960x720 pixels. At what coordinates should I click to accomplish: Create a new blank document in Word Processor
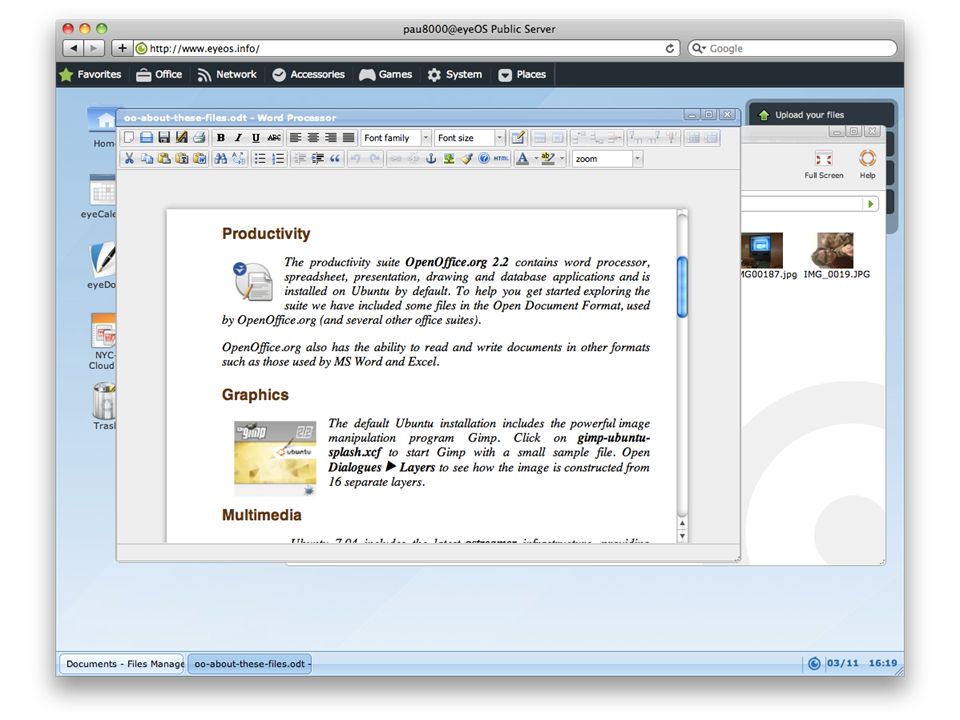tap(129, 138)
